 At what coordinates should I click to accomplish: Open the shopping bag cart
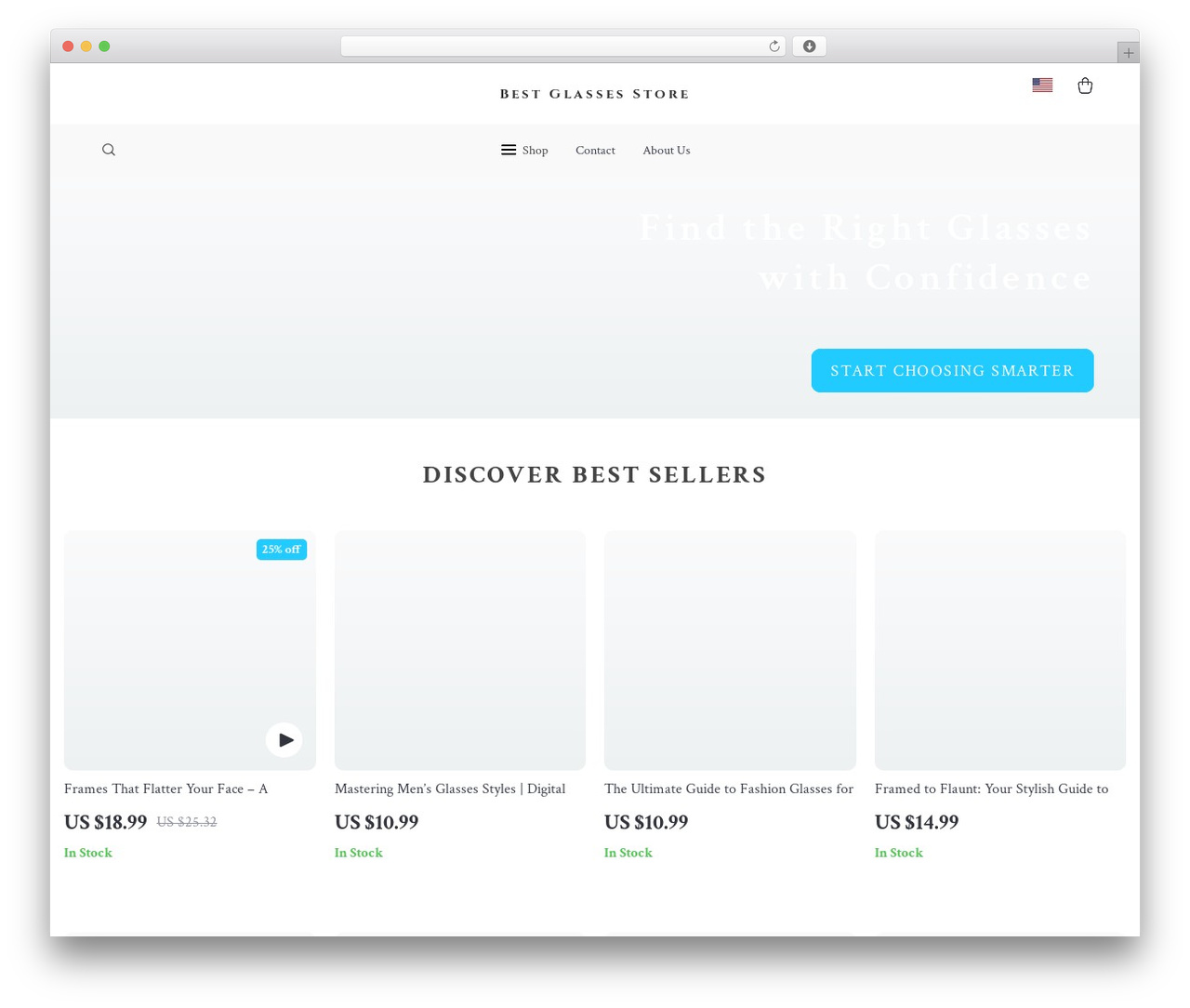pos(1085,86)
